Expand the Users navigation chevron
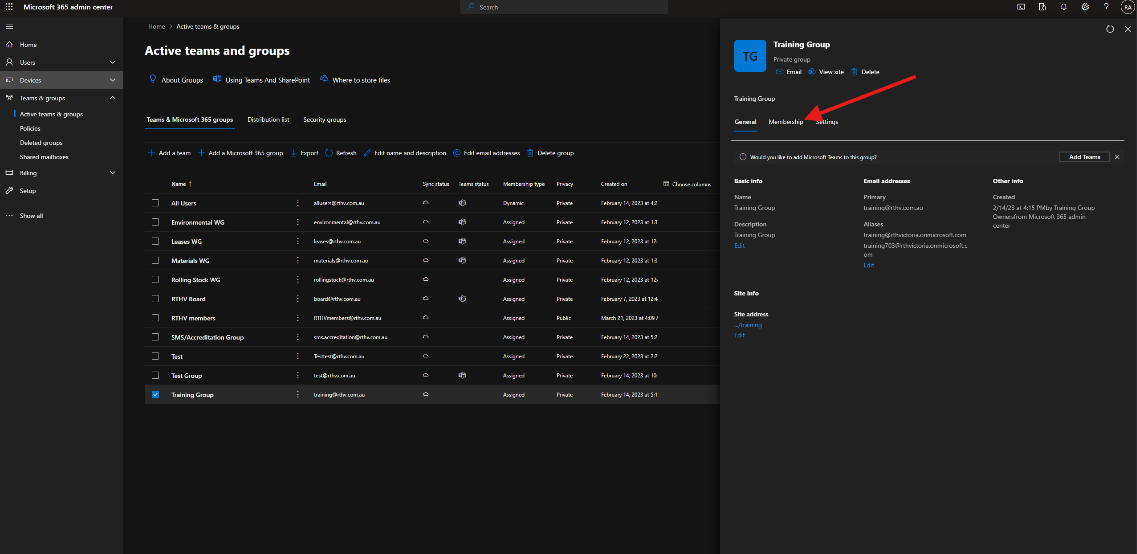 pos(112,62)
